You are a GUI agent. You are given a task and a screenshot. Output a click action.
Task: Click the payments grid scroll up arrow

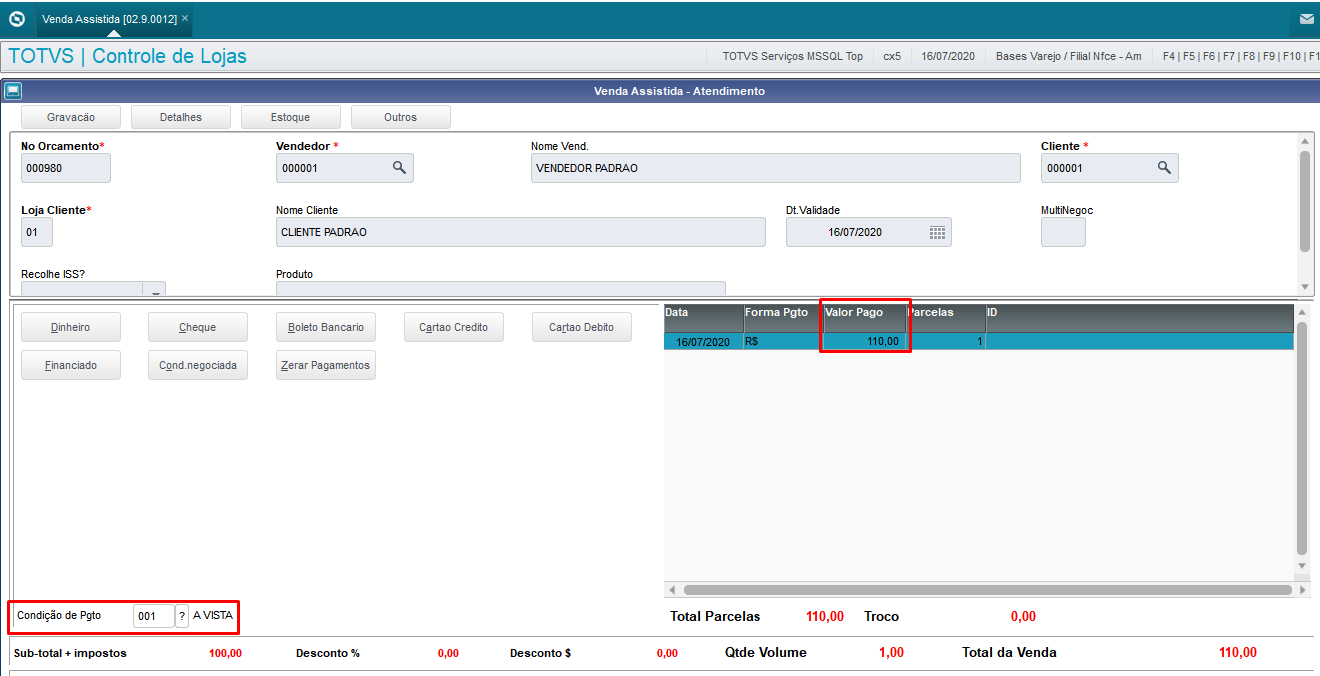[x=1302, y=312]
